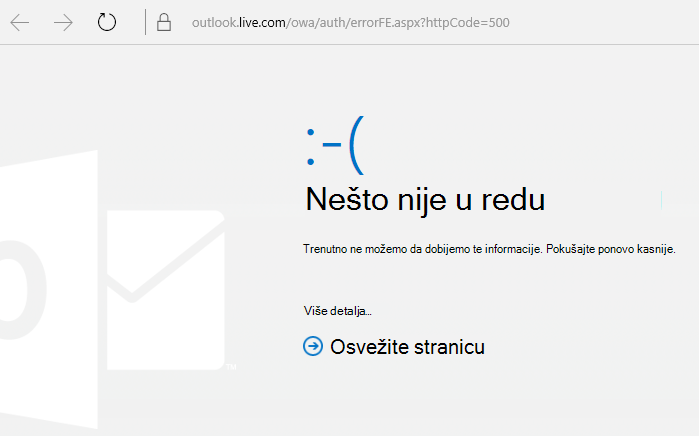The width and height of the screenshot is (699, 436).
Task: Click the padlock site security icon
Action: pyautogui.click(x=164, y=22)
